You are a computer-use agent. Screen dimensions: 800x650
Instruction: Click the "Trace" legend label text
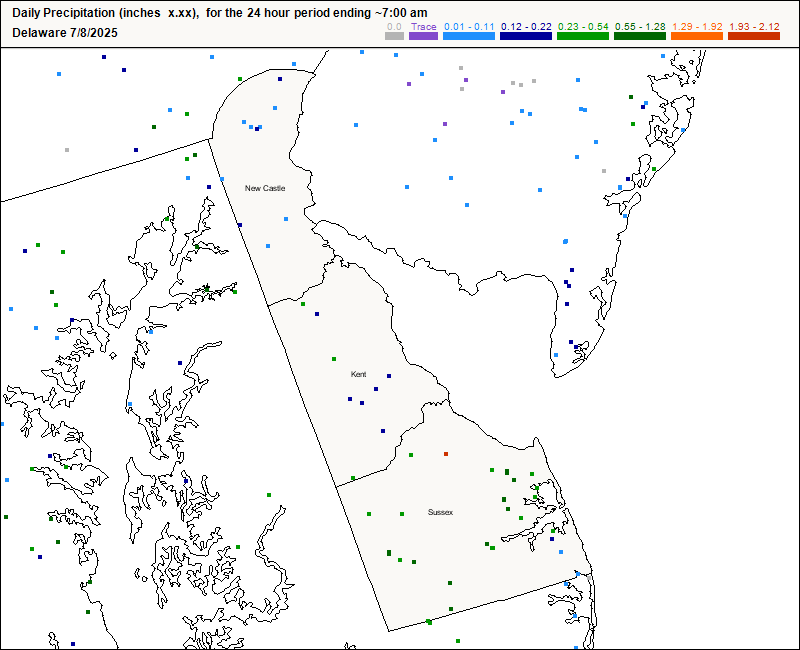[423, 27]
